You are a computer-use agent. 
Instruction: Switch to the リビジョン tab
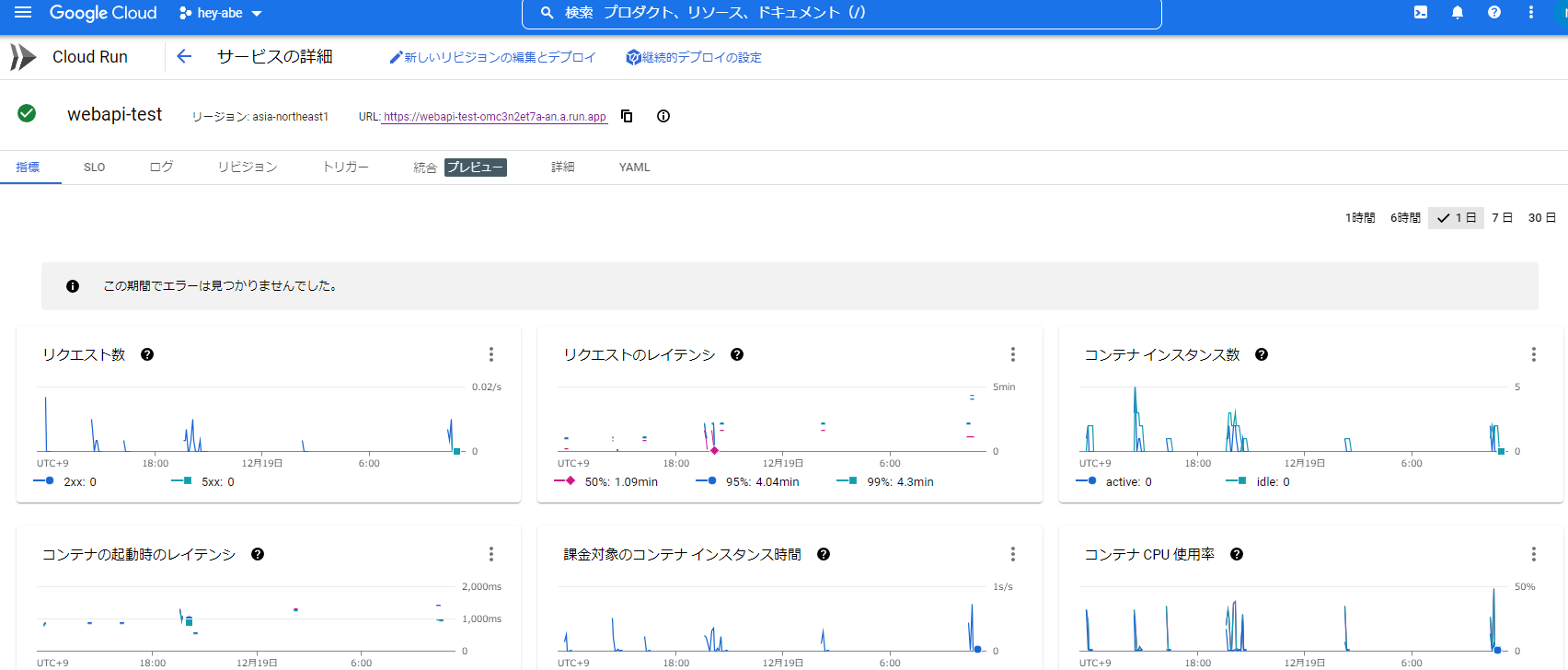point(248,167)
